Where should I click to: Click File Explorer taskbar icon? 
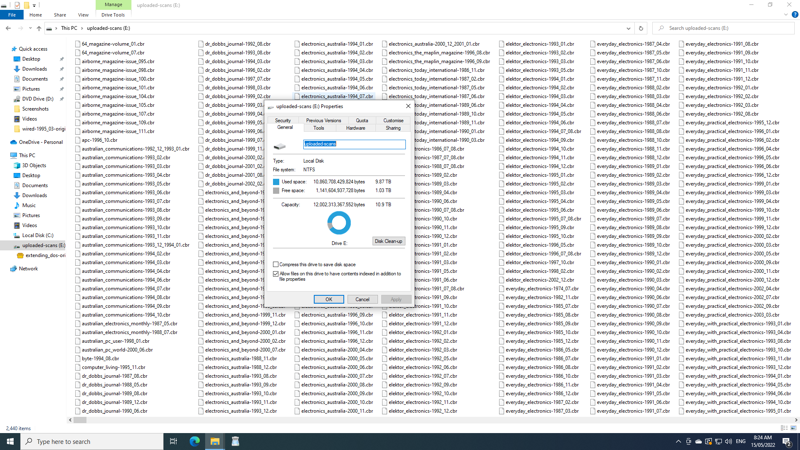tap(215, 441)
